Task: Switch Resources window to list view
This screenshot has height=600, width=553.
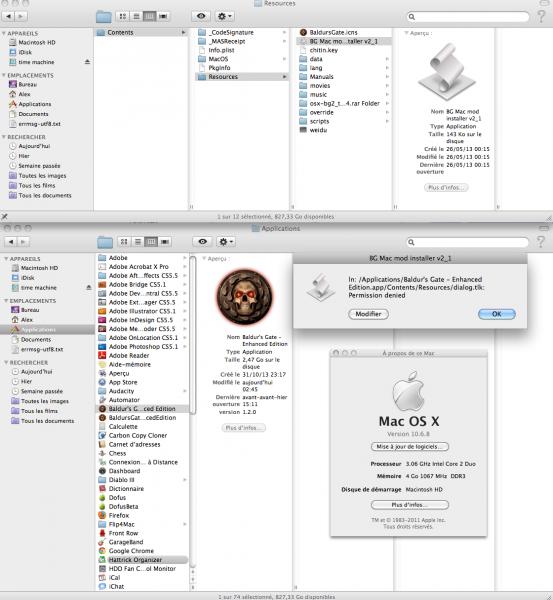Action: point(136,16)
